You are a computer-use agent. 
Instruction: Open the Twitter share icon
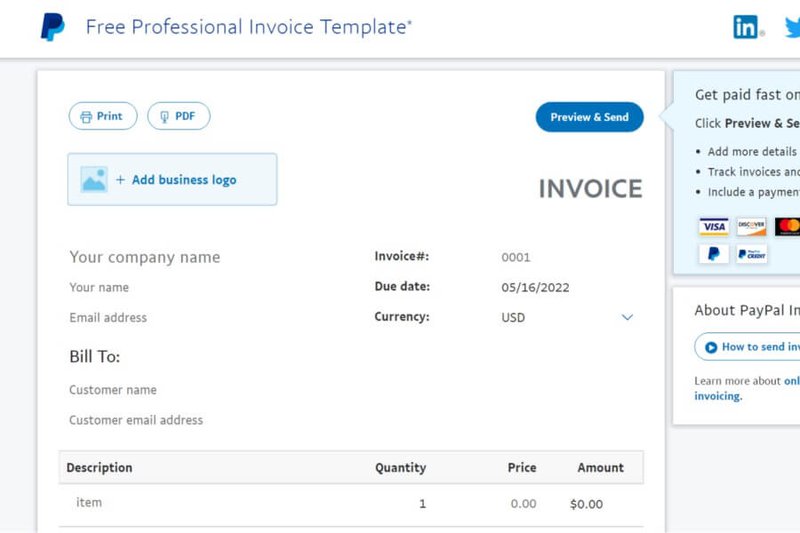(792, 27)
